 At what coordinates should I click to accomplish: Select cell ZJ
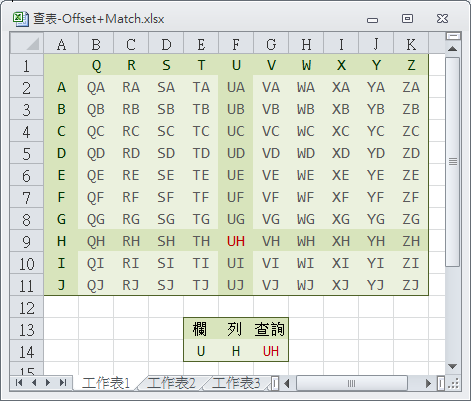pos(411,285)
